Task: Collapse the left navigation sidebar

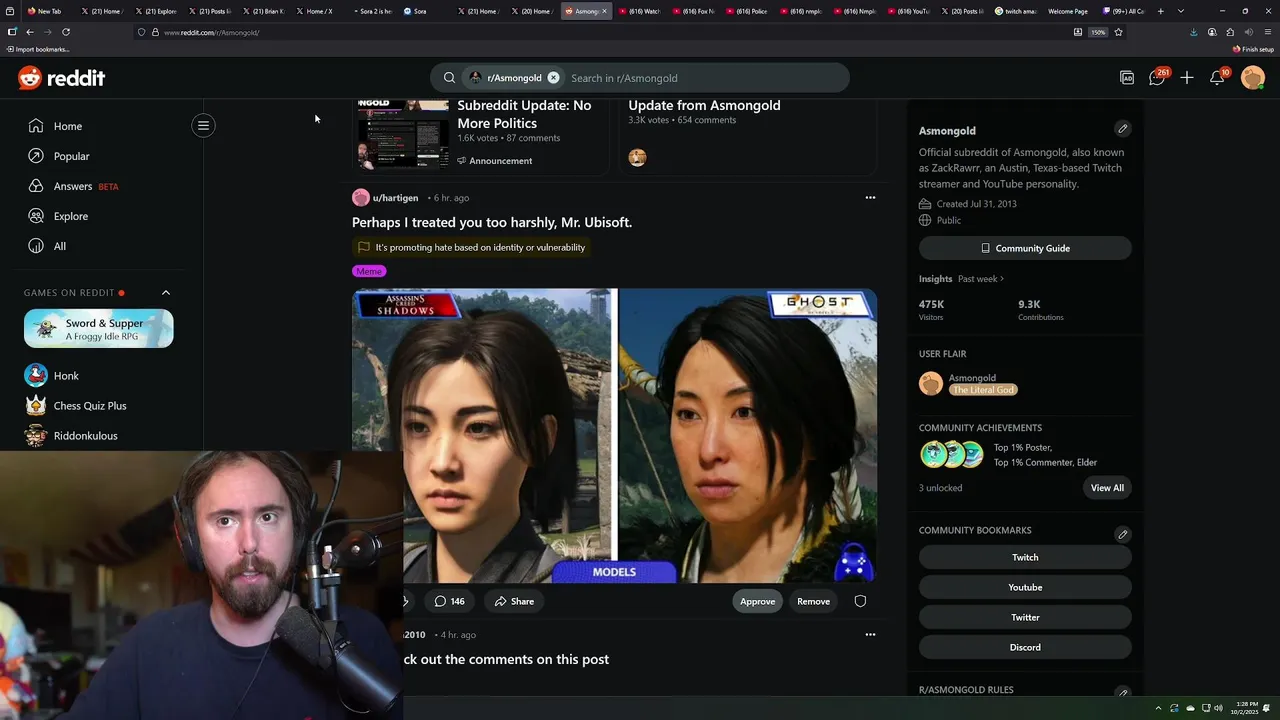Action: (203, 125)
